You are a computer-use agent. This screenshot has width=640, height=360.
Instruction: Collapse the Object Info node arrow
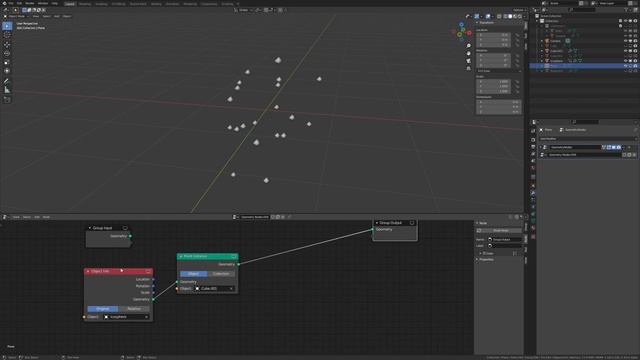[x=88, y=271]
